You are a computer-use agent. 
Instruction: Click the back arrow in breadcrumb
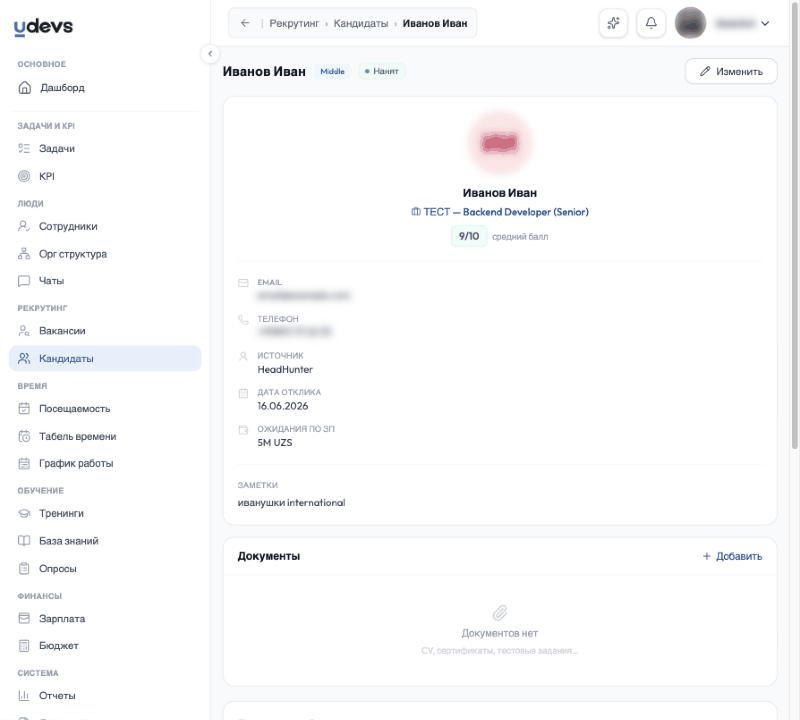245,23
